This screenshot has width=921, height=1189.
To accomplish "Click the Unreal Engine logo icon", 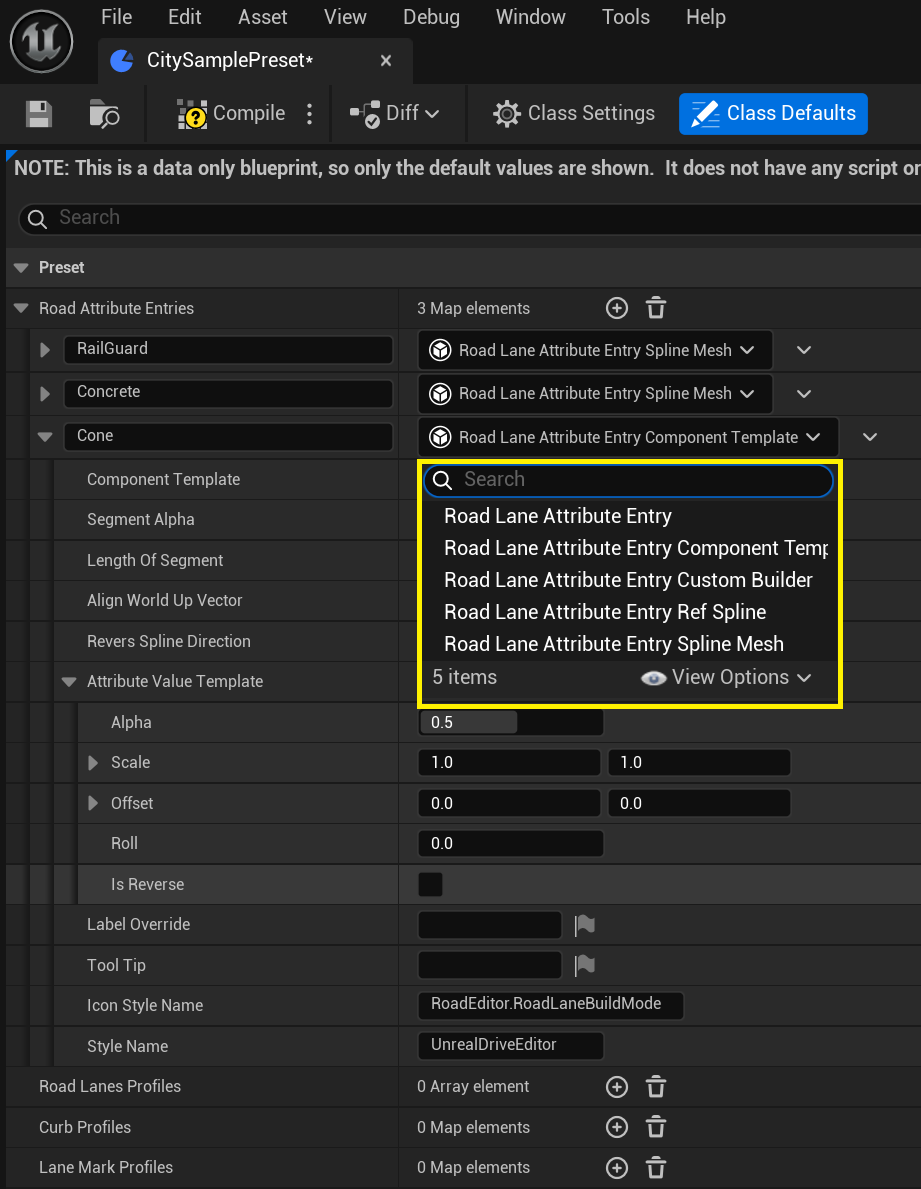I will click(42, 41).
